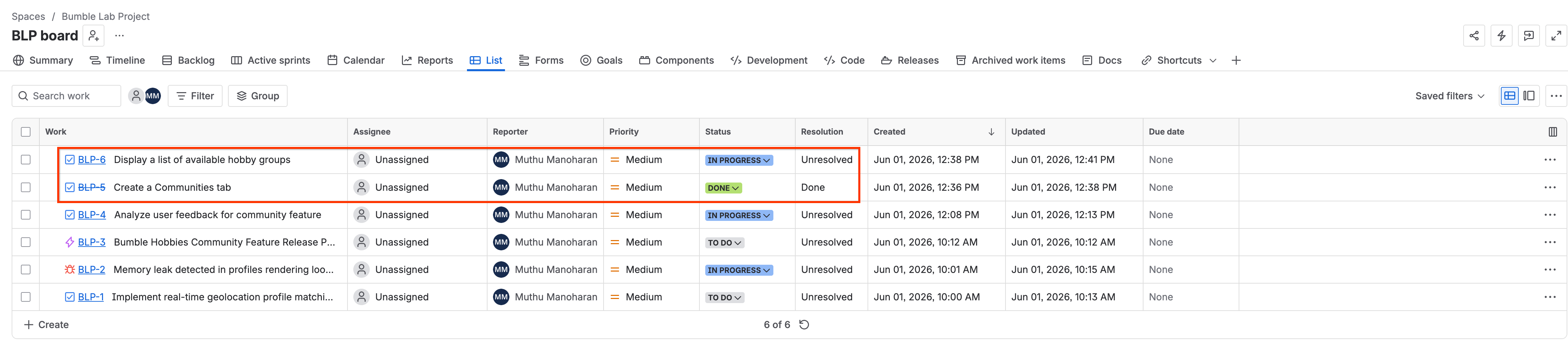Open the more actions menu for BLP-6 row
Image resolution: width=1568 pixels, height=350 pixels.
pos(1550,160)
